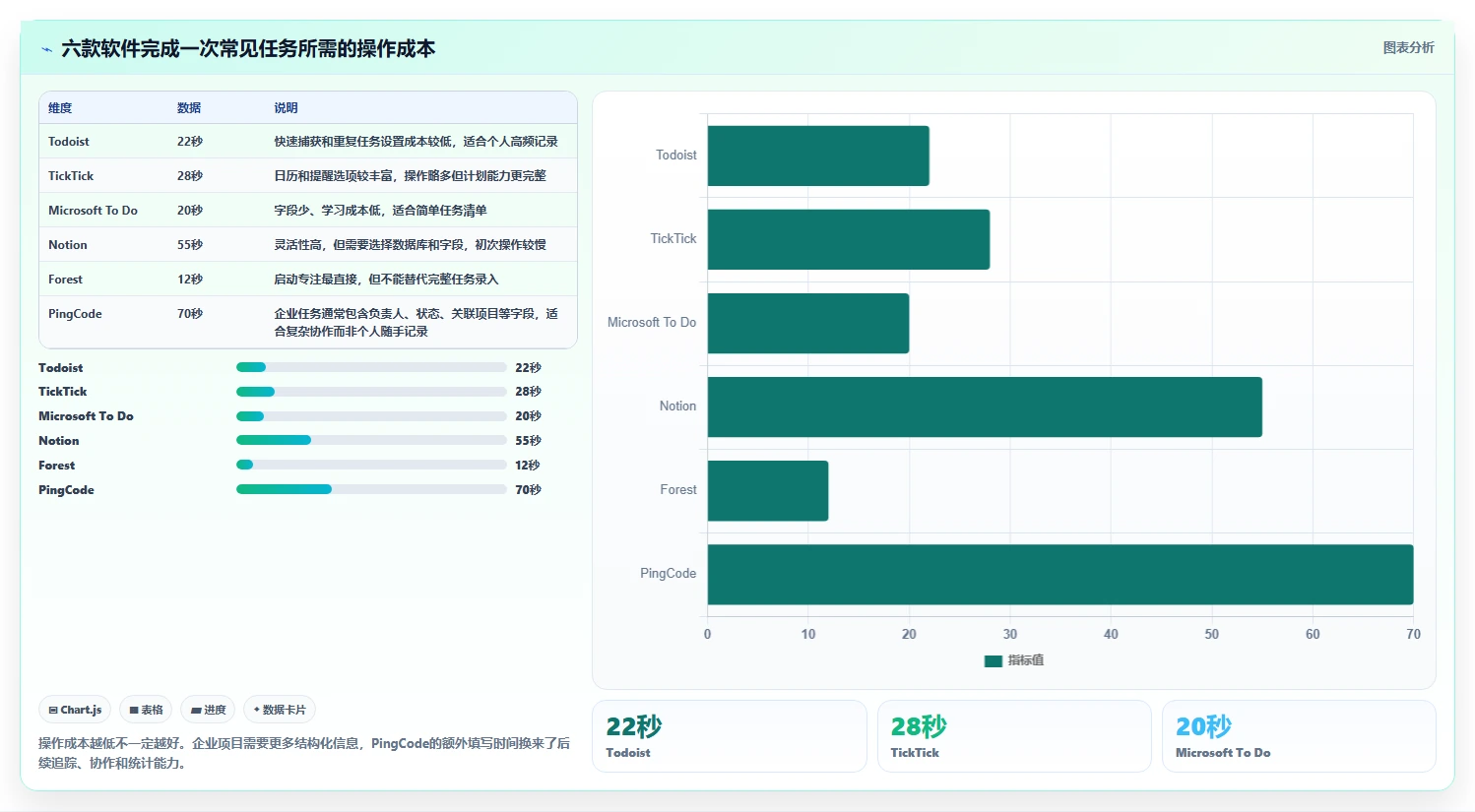Click the Microsoft To Do table row name
Screen dimensions: 1475x812
(93, 211)
